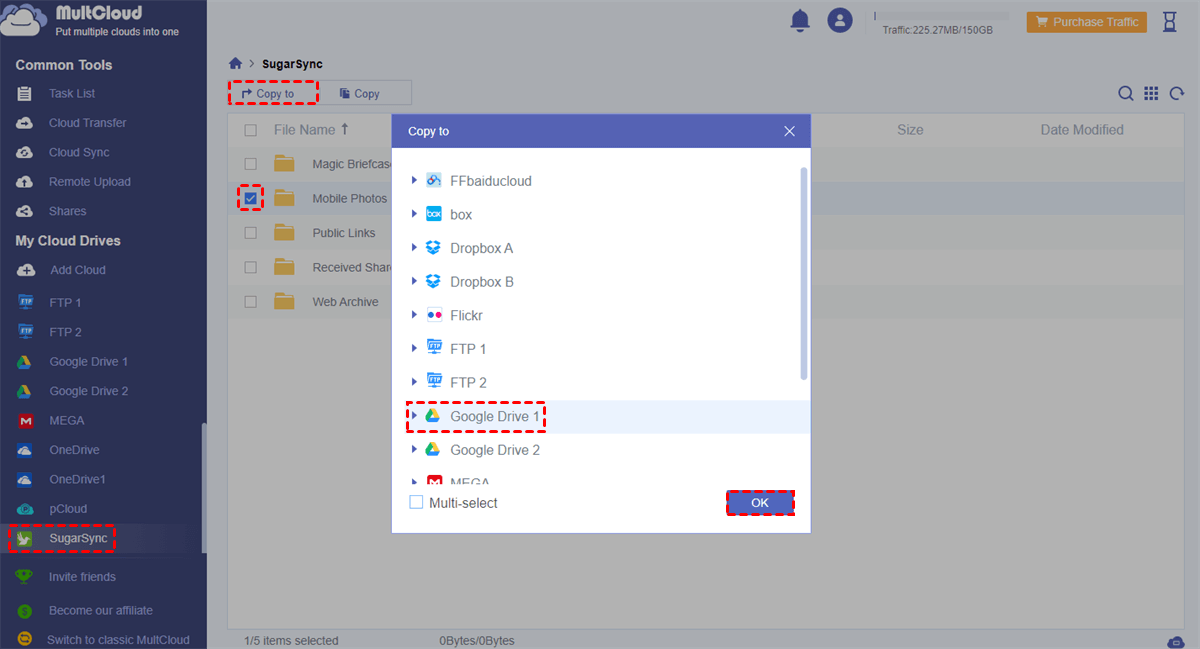
Task: Expand the Google Drive 2 tree arrow
Action: (415, 450)
